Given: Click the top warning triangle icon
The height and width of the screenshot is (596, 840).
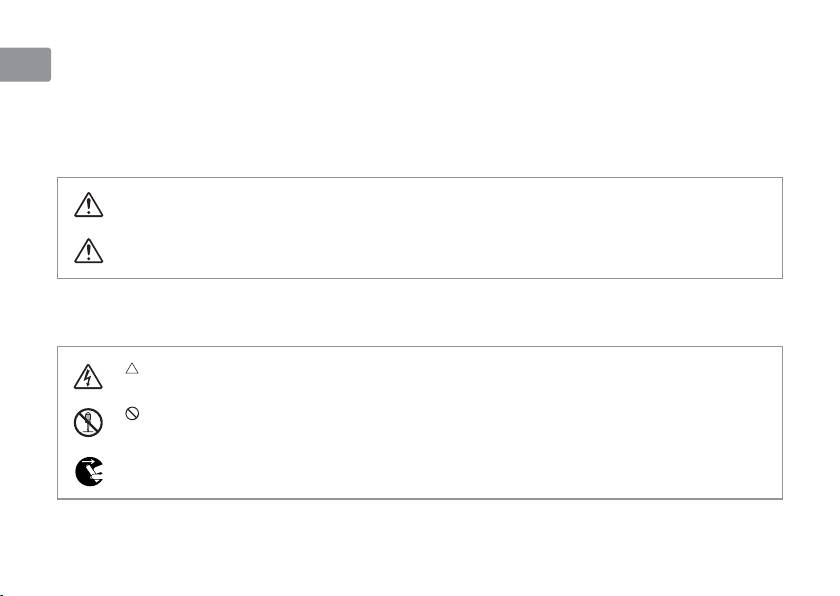Looking at the screenshot, I should 88,206.
